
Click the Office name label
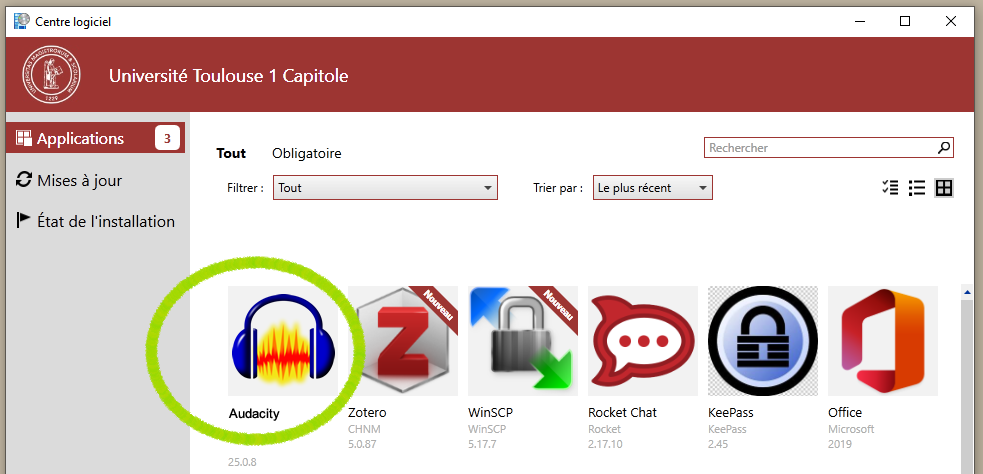(845, 413)
